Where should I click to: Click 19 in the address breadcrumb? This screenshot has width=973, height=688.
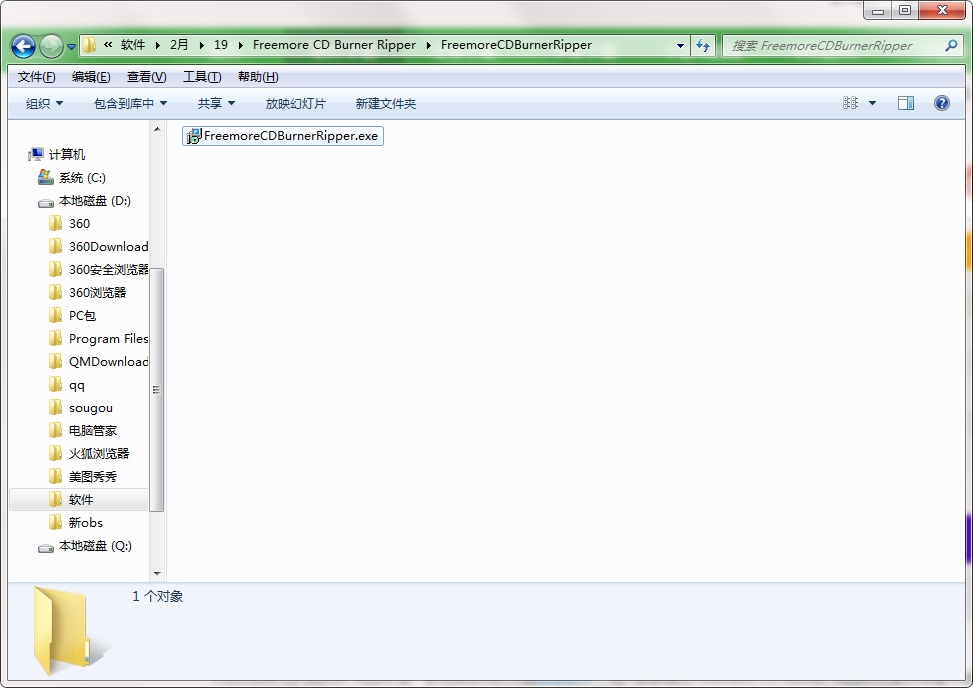[221, 45]
